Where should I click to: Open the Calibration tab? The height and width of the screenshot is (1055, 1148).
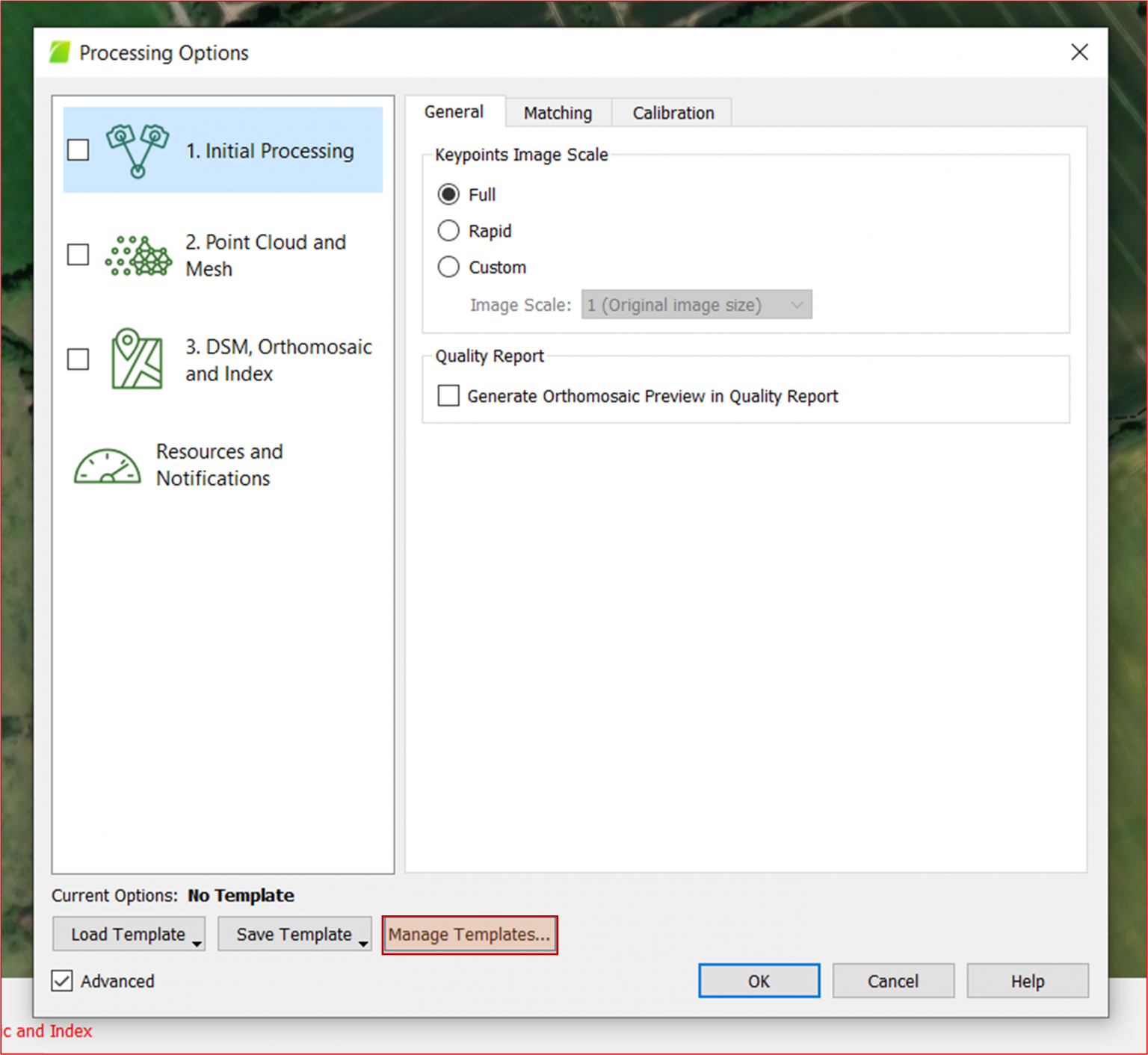click(x=672, y=113)
